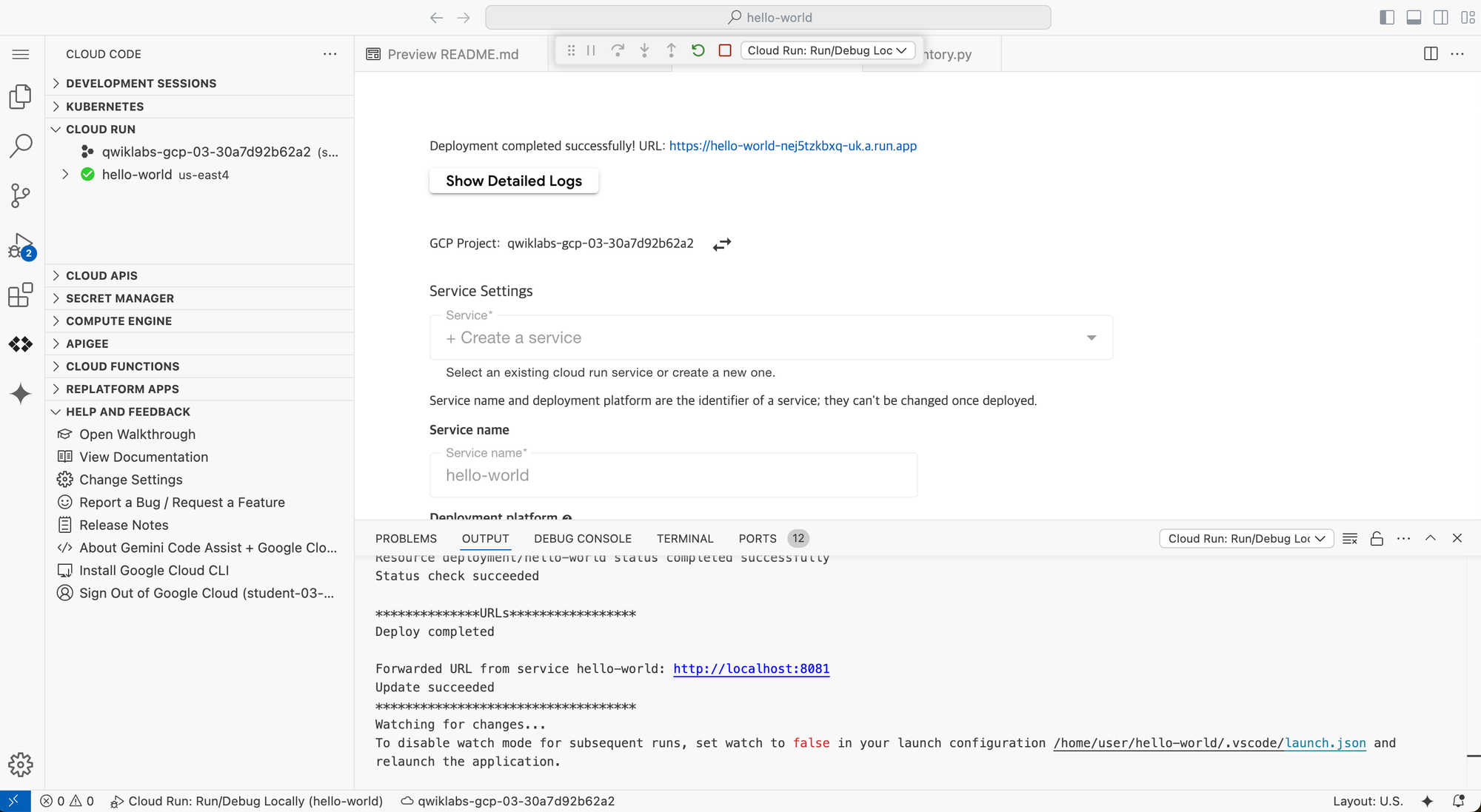Open Run and Debug view icon
The image size is (1481, 812).
pyautogui.click(x=21, y=246)
